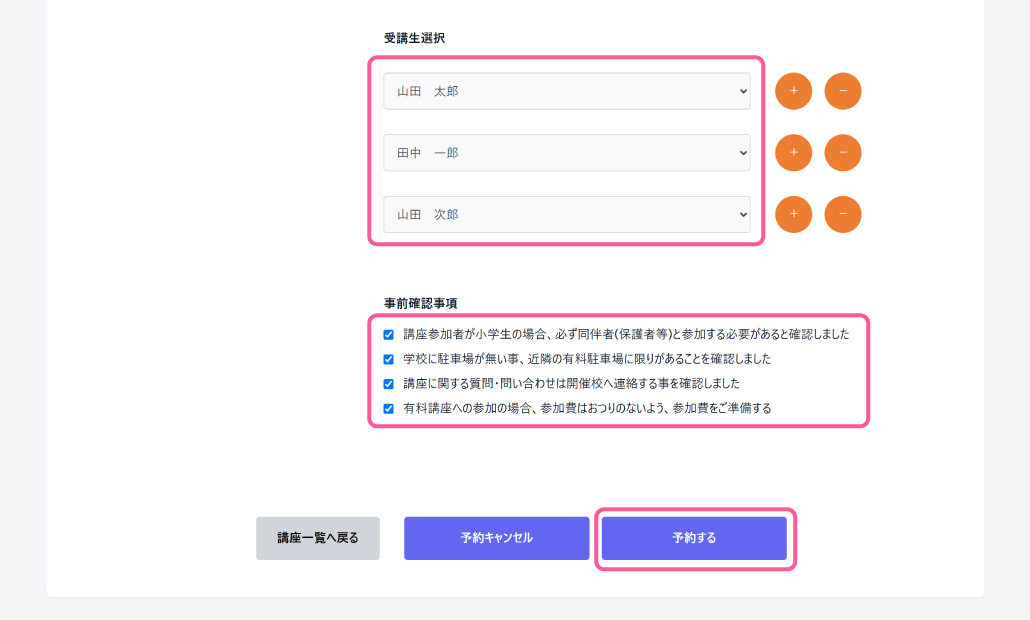The width and height of the screenshot is (1030, 620).
Task: Click the 事前確認事項 section heading
Action: [420, 302]
